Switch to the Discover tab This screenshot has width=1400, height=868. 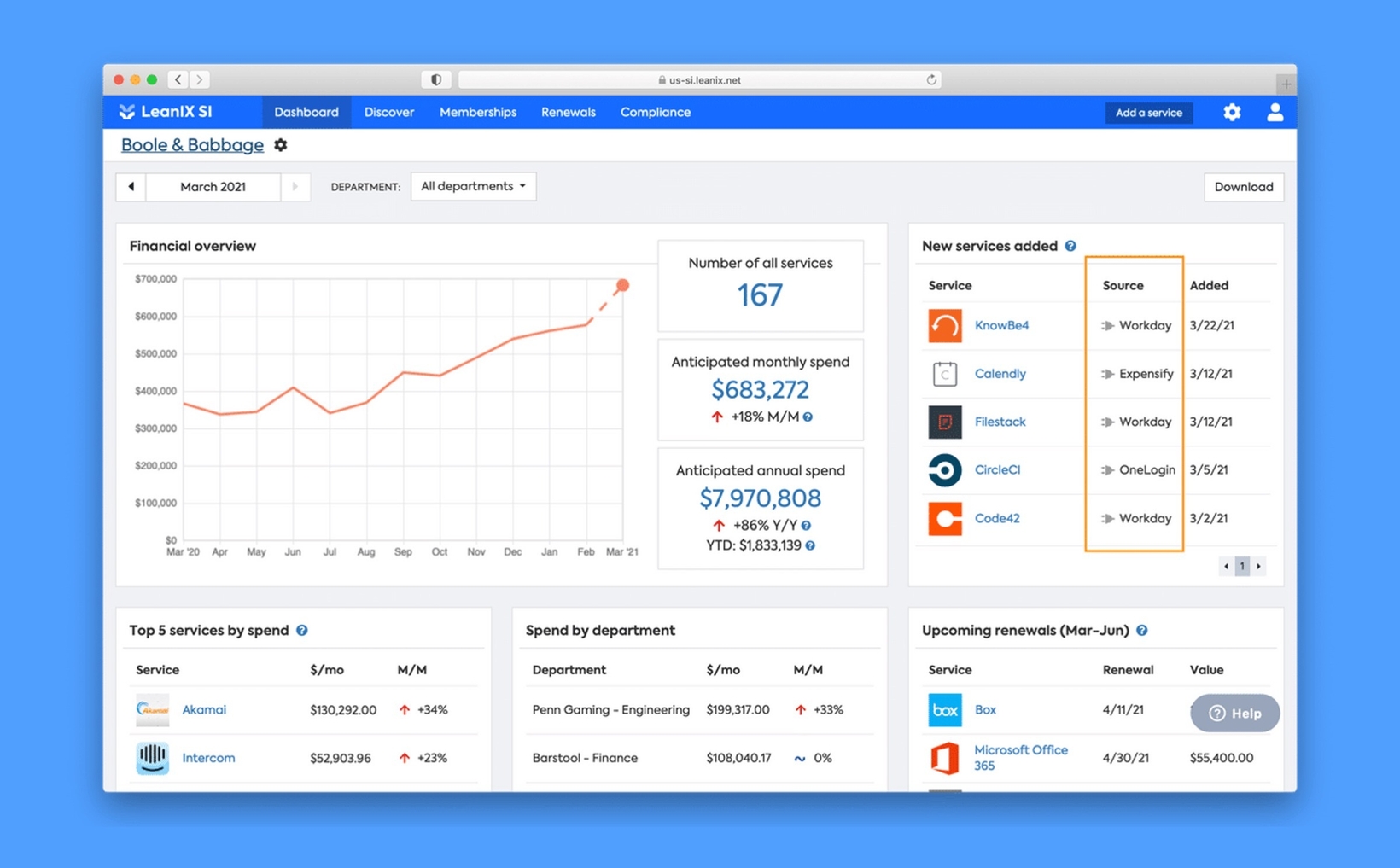point(389,112)
